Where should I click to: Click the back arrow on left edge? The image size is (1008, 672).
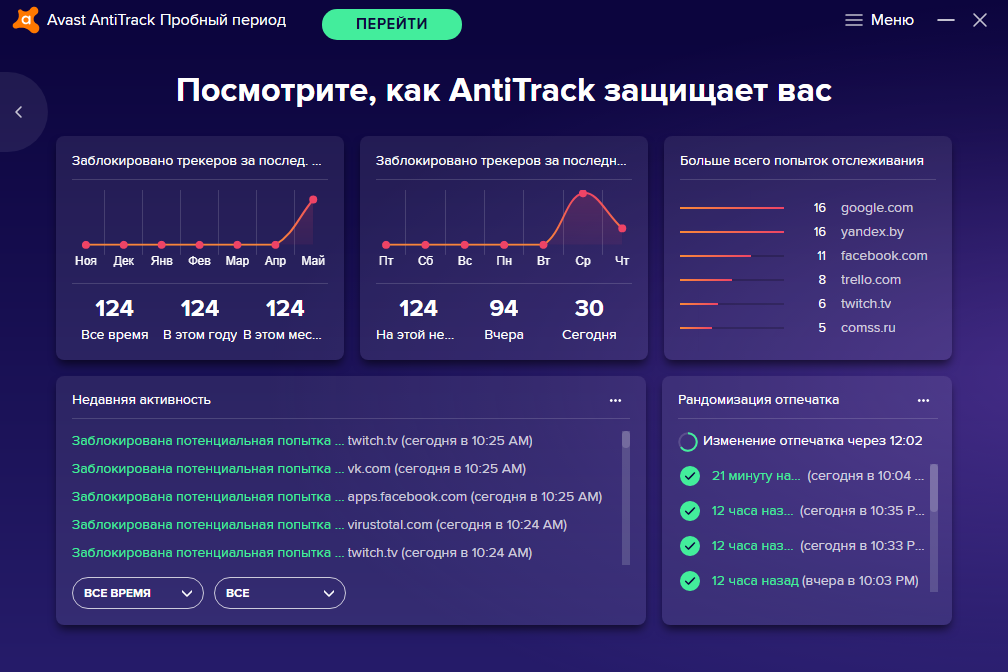coord(19,112)
